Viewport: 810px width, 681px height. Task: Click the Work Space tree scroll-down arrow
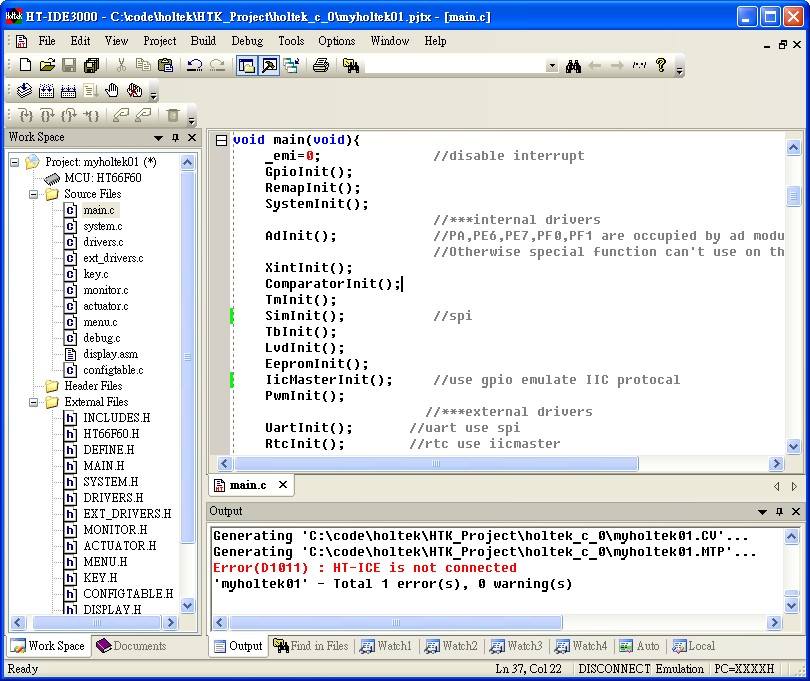pos(188,605)
